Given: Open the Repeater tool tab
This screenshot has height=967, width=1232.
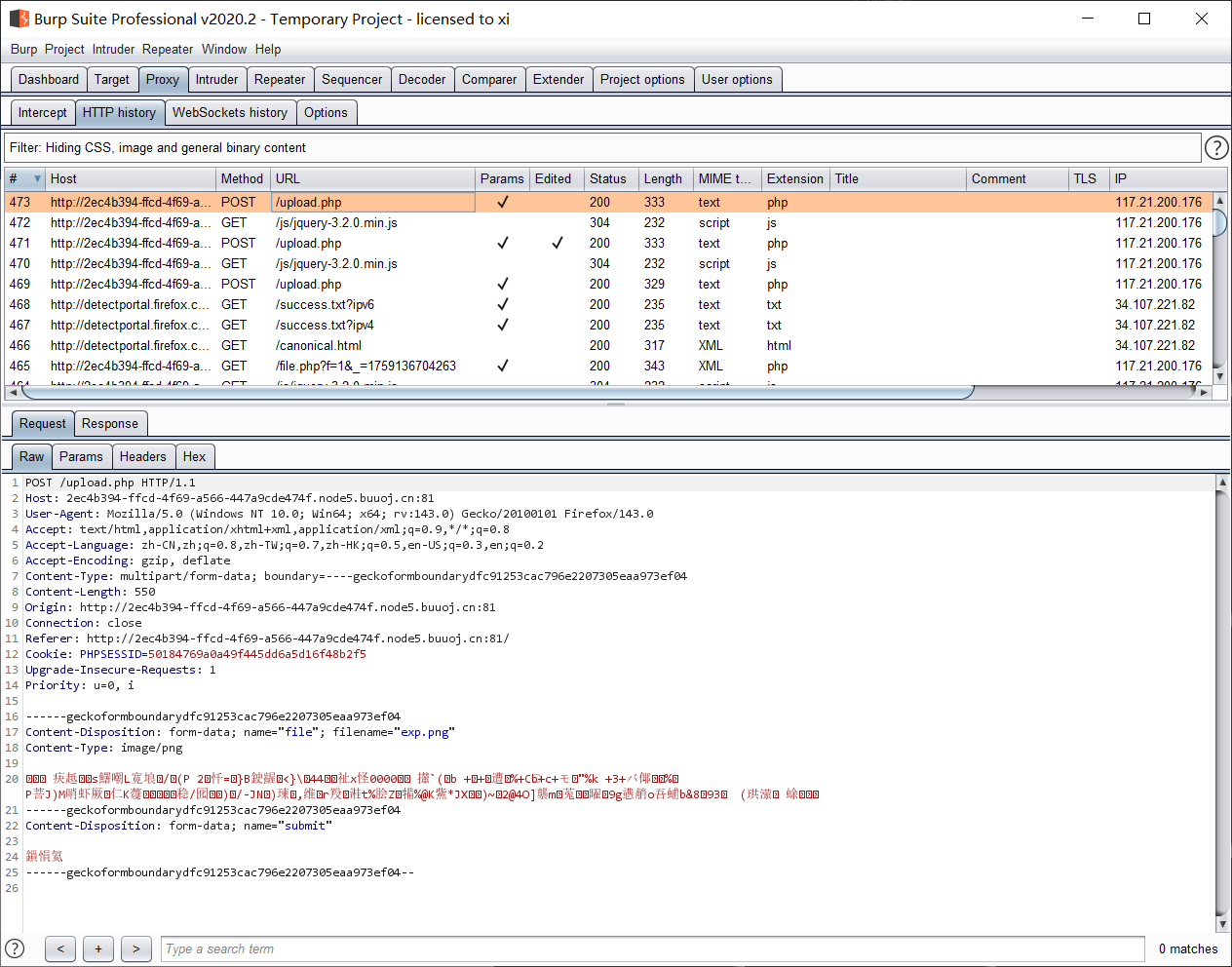Looking at the screenshot, I should 280,80.
